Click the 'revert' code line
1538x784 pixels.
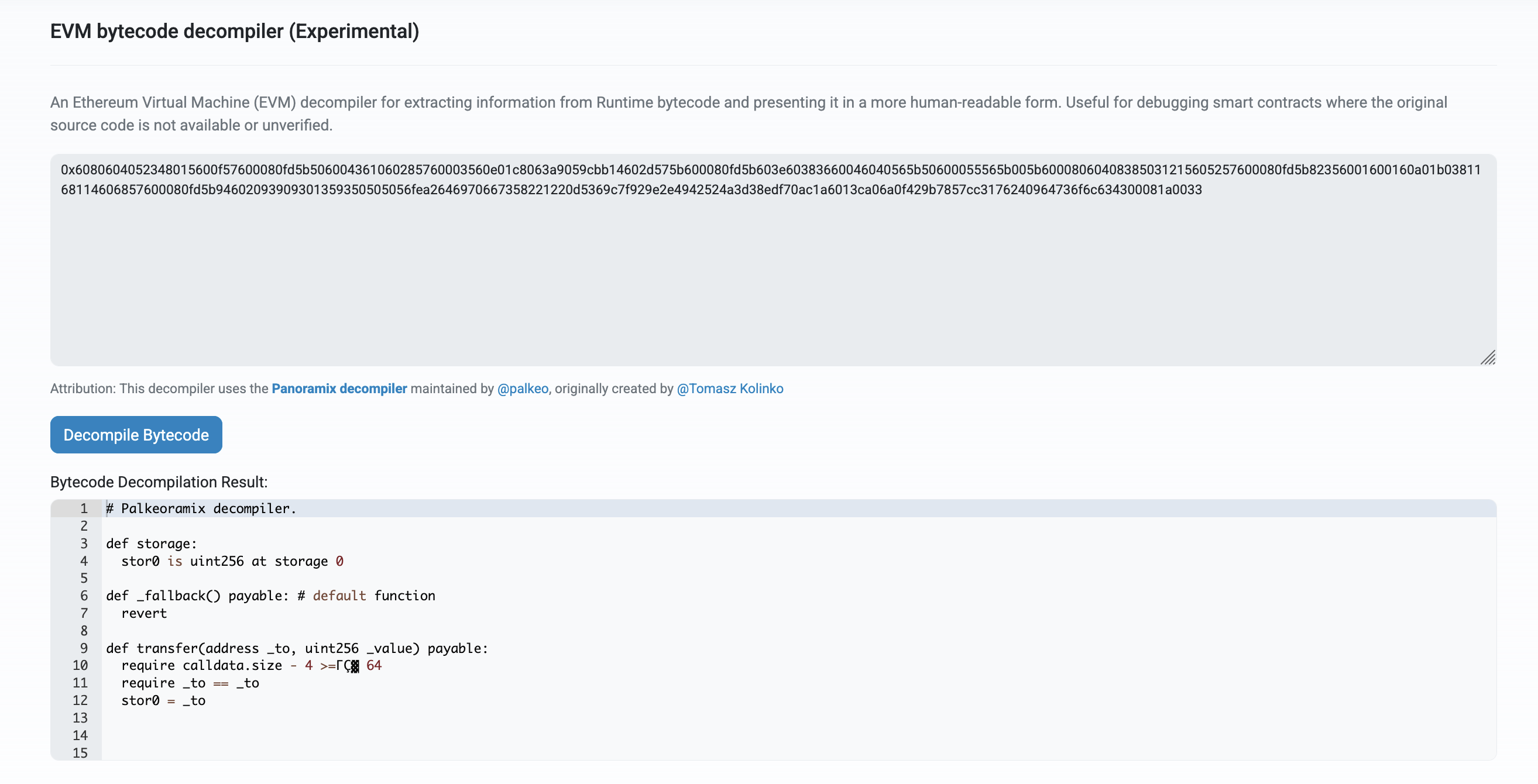[144, 613]
